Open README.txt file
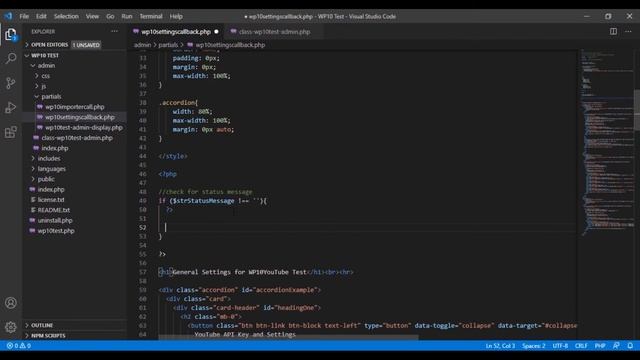 click(53, 210)
